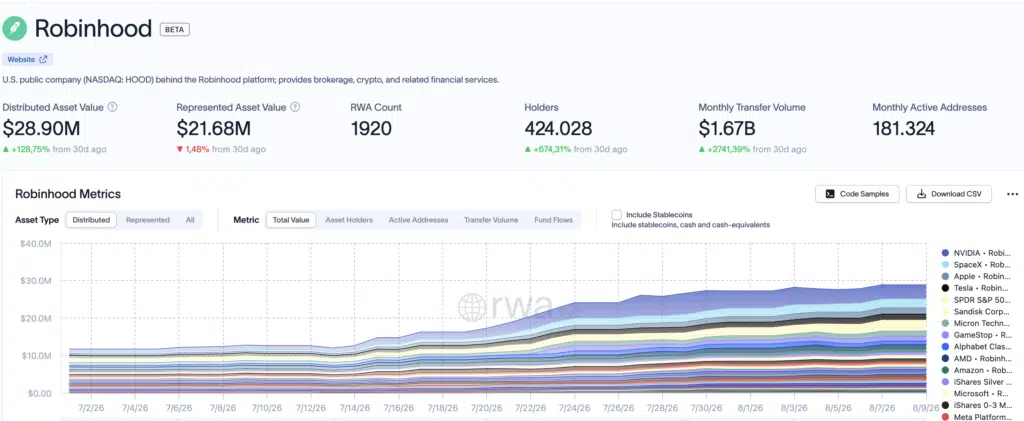Switch asset type to Represented
The height and width of the screenshot is (421, 1024).
(148, 220)
